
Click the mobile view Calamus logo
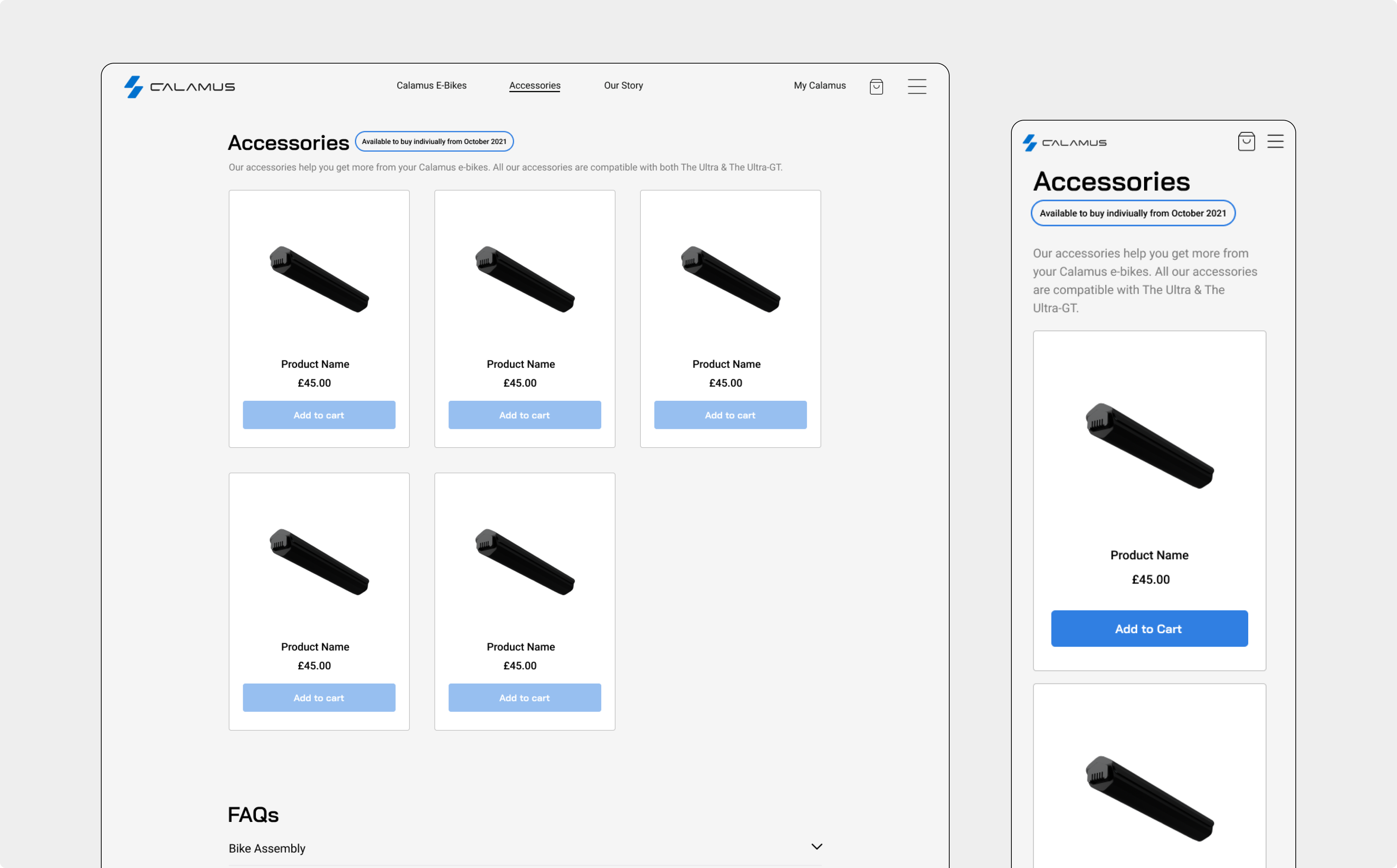tap(1064, 142)
